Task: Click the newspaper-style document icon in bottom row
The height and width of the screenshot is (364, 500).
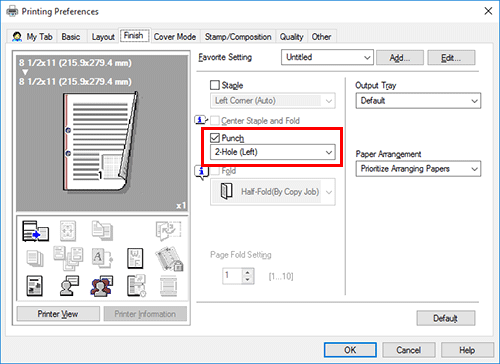Action: click(35, 286)
